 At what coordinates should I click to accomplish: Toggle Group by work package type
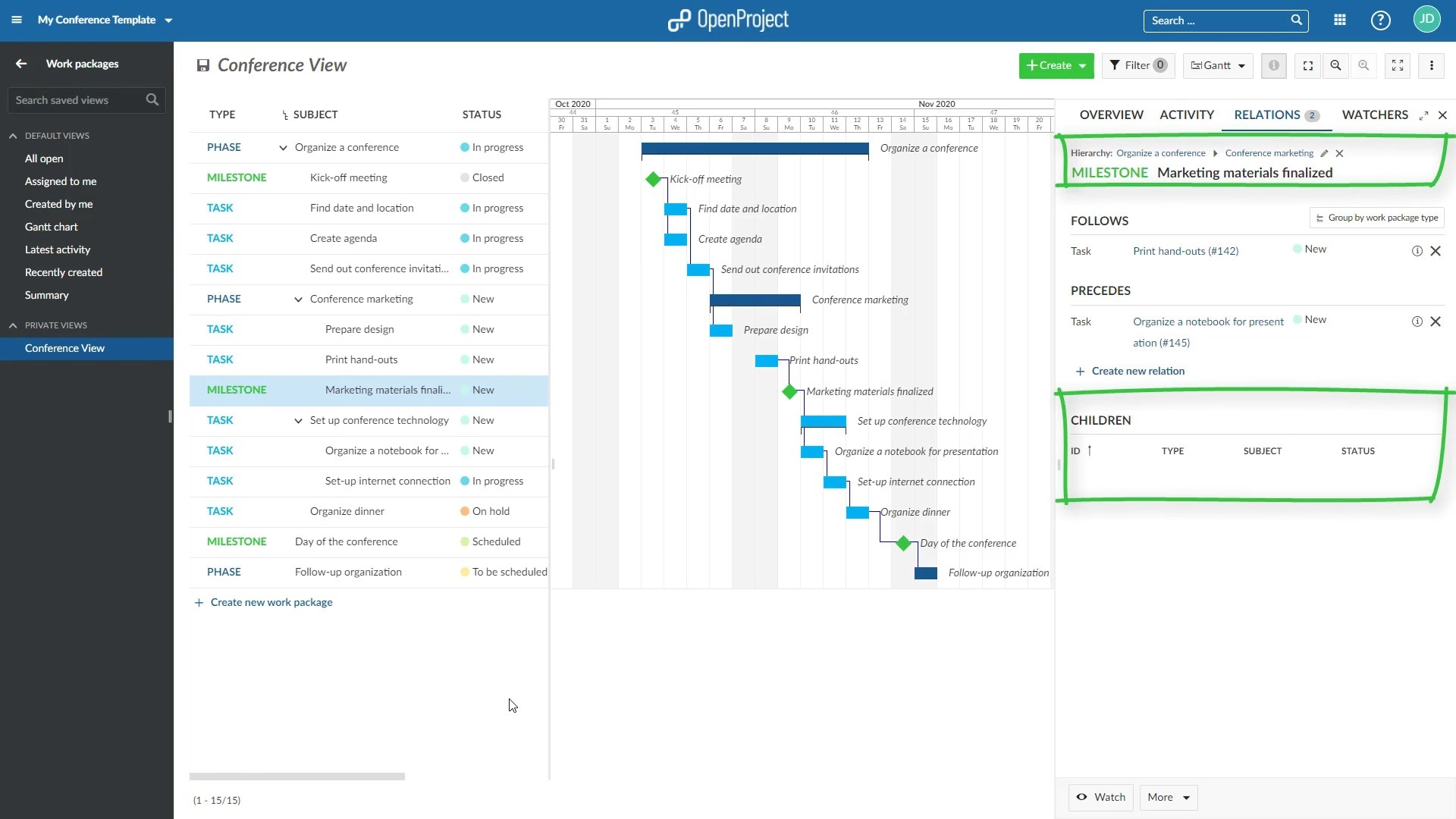[1376, 218]
